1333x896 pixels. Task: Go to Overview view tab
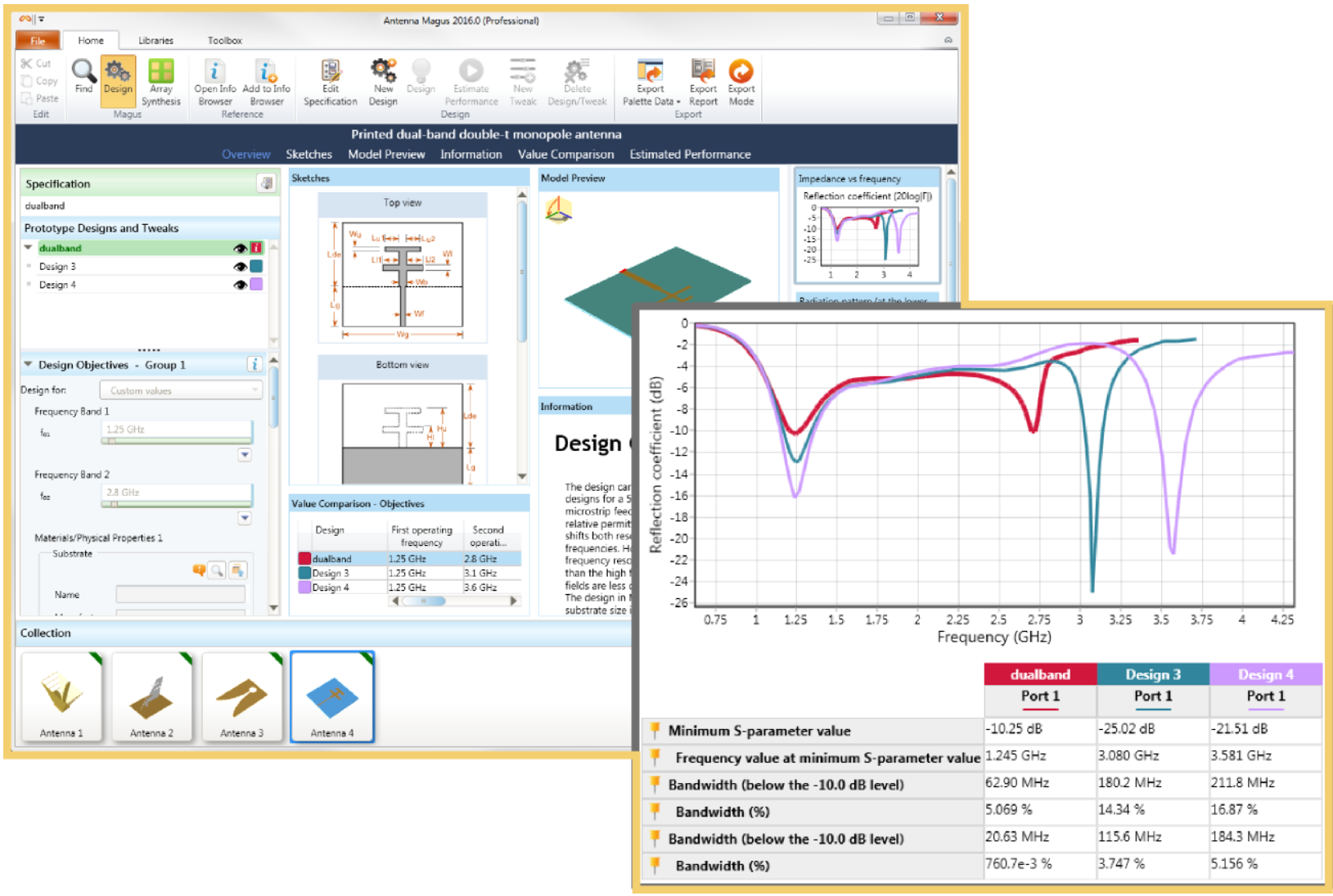245,154
